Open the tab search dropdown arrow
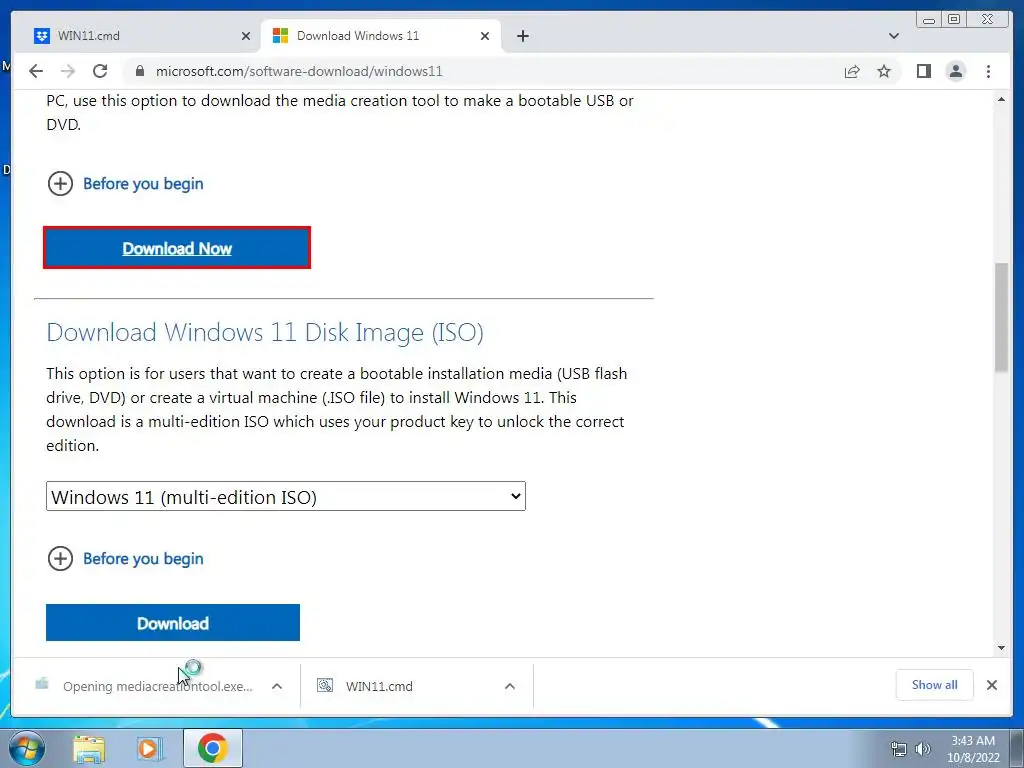Image resolution: width=1024 pixels, height=768 pixels. (893, 36)
